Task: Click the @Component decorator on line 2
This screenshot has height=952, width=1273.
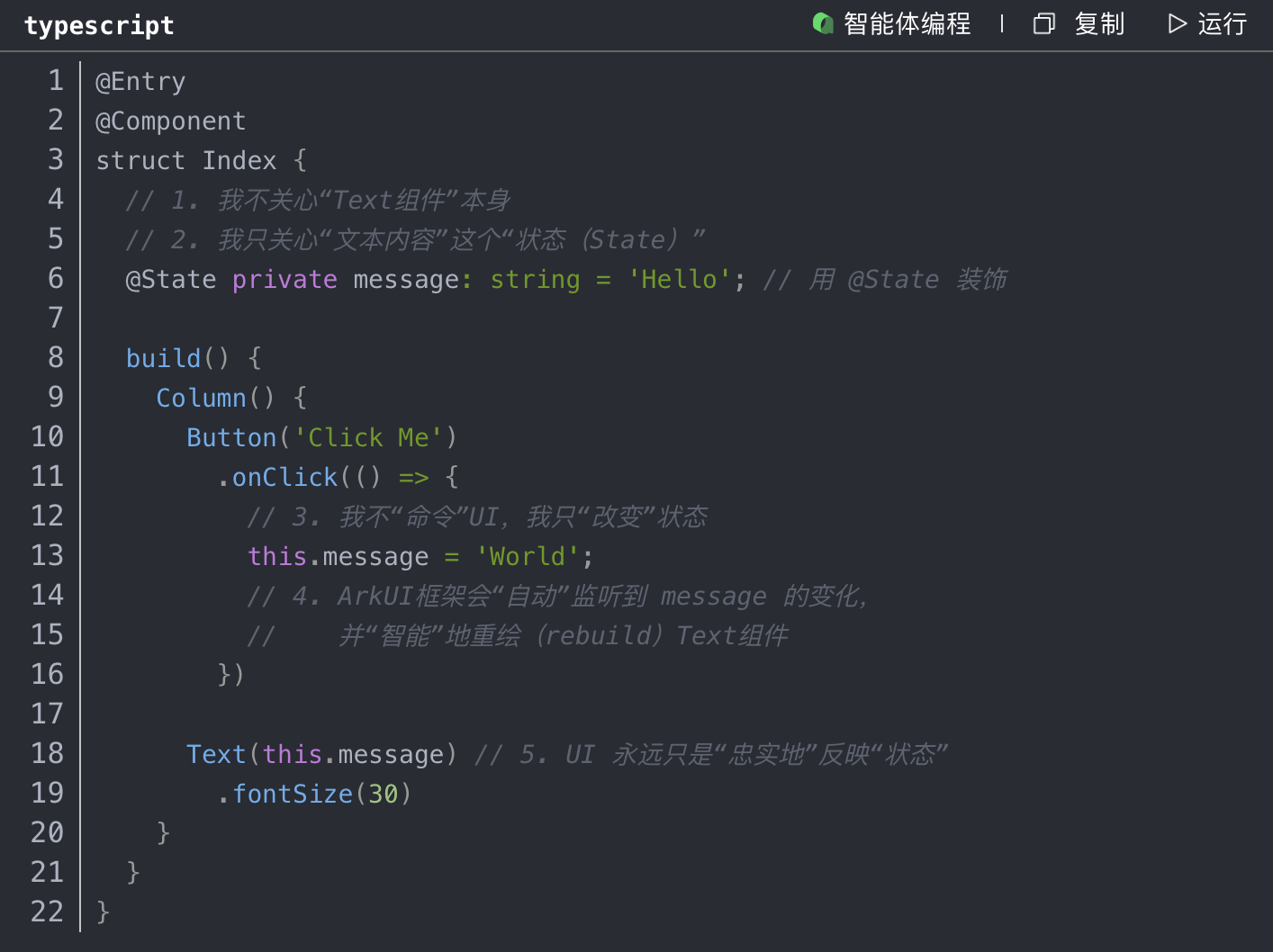Action: [x=171, y=120]
